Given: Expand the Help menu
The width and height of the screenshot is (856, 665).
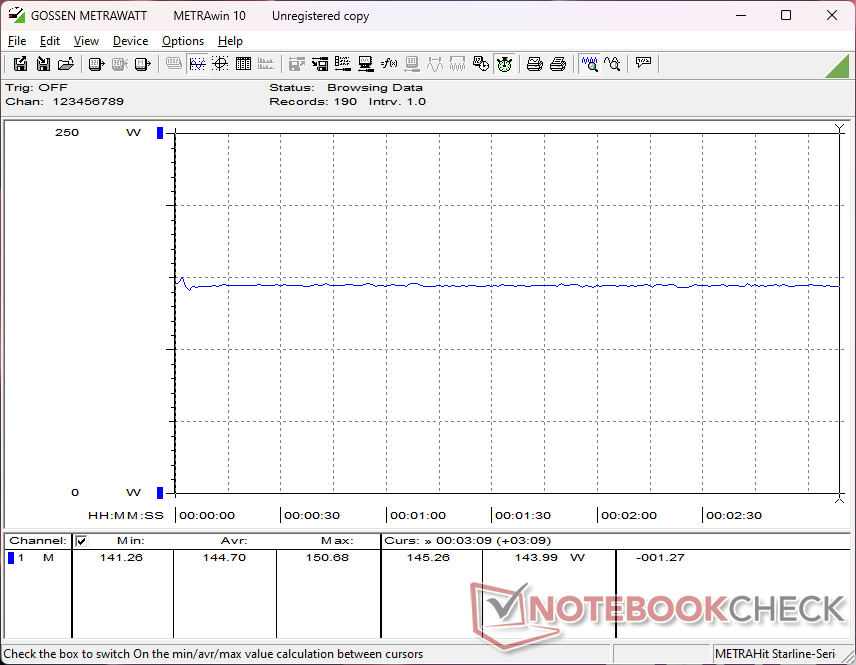Looking at the screenshot, I should 230,41.
